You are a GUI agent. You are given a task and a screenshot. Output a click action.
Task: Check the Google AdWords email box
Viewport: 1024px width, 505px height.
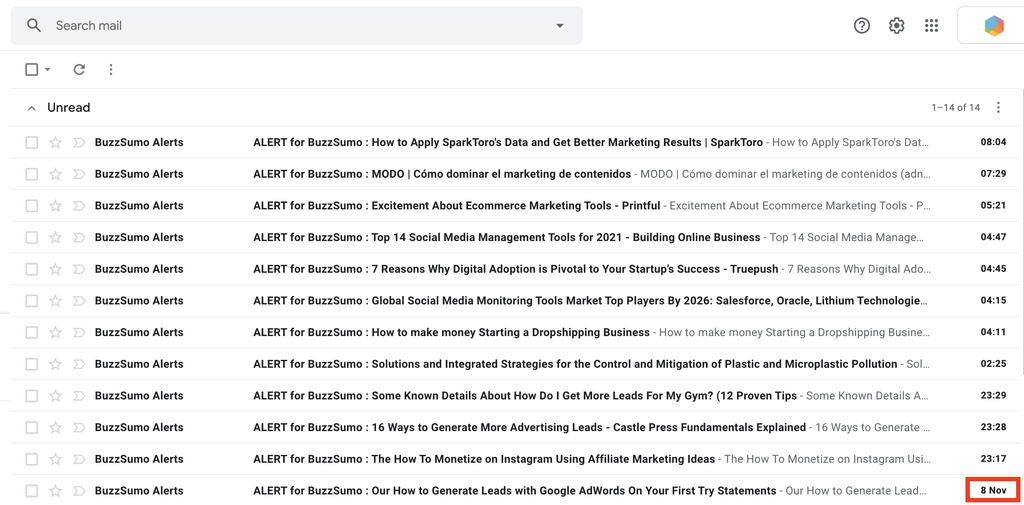coord(32,491)
